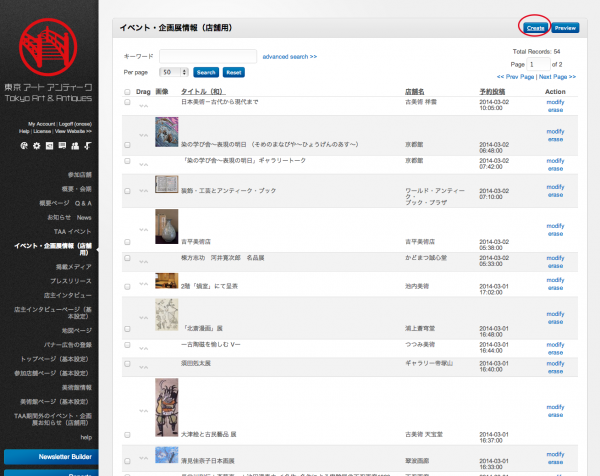Click the first dashboard icon in sidebar toolbar
The image size is (600, 476).
pos(24,146)
